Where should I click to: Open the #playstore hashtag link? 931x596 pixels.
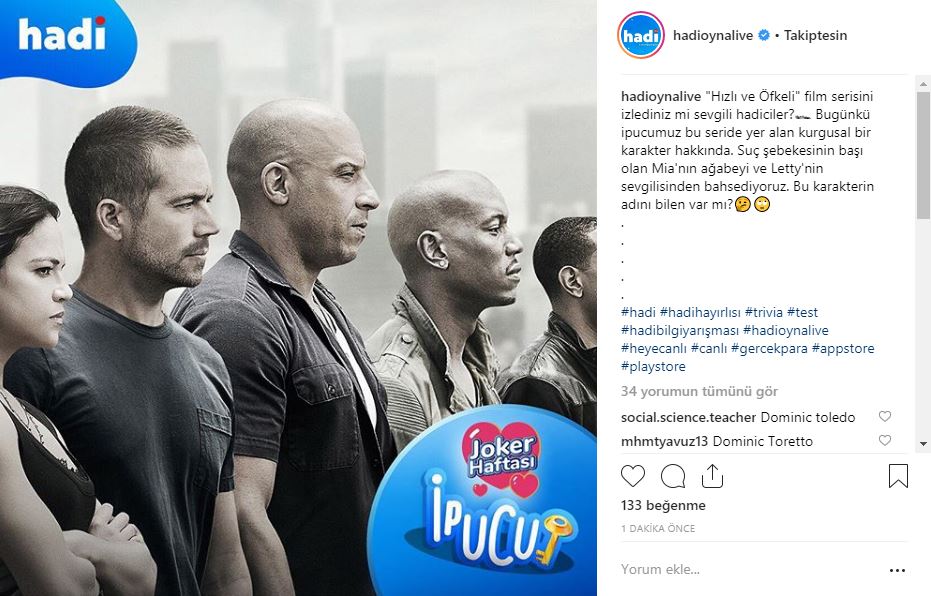click(x=653, y=366)
